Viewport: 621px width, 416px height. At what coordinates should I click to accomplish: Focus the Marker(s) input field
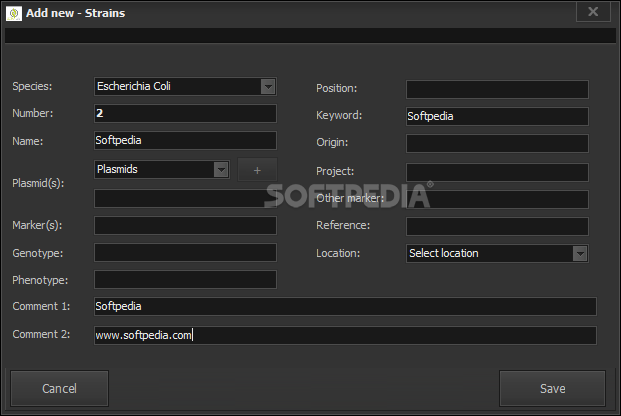[185, 225]
